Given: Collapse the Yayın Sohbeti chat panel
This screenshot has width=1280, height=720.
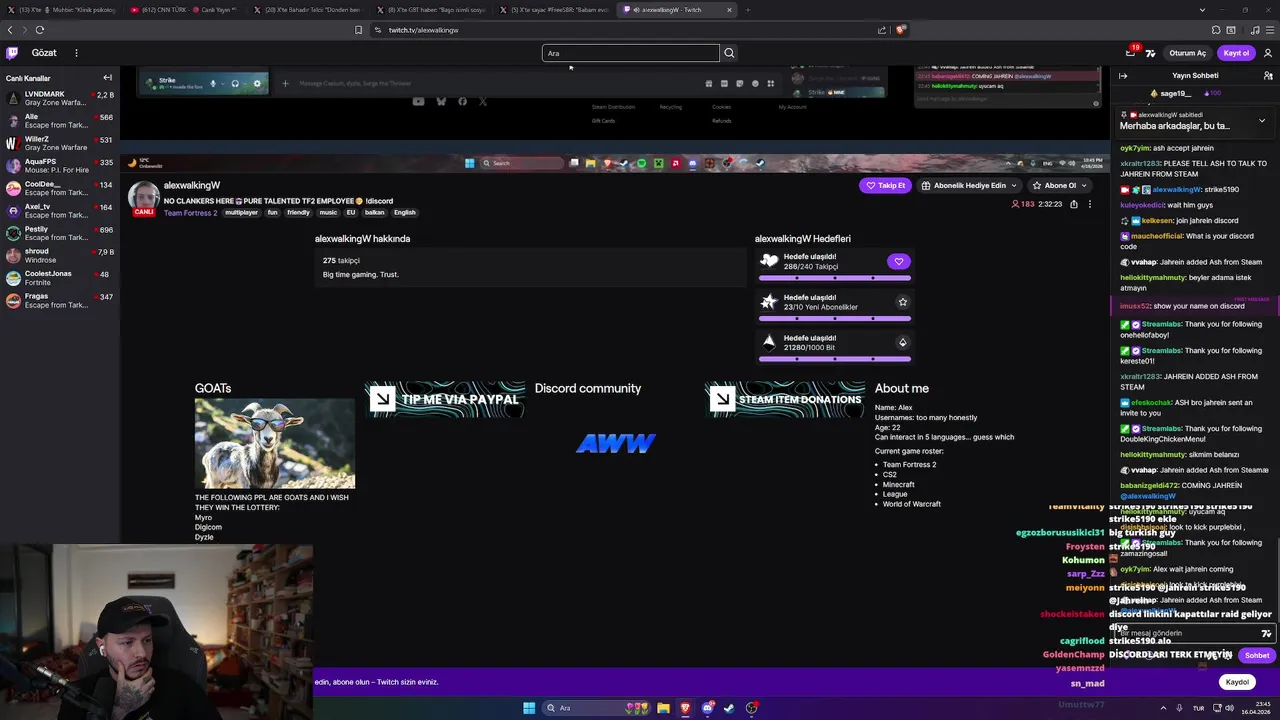Looking at the screenshot, I should (x=1123, y=76).
